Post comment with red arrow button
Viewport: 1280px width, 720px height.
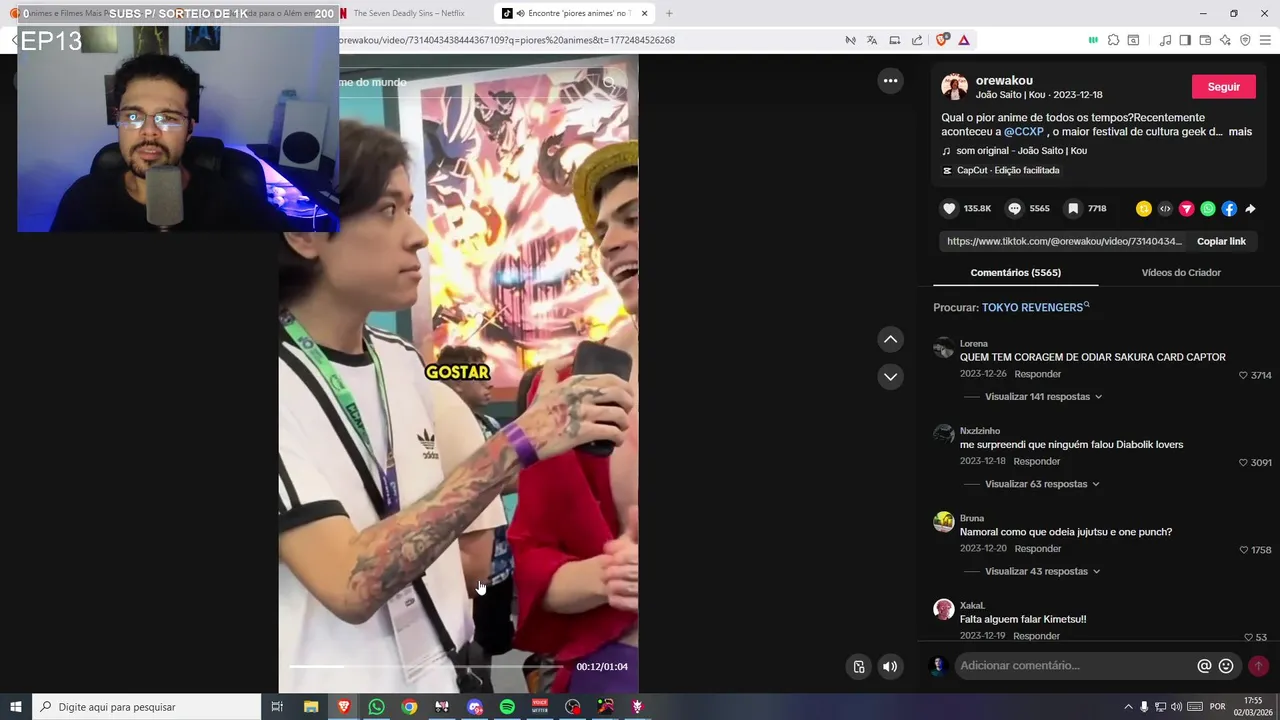click(1258, 666)
